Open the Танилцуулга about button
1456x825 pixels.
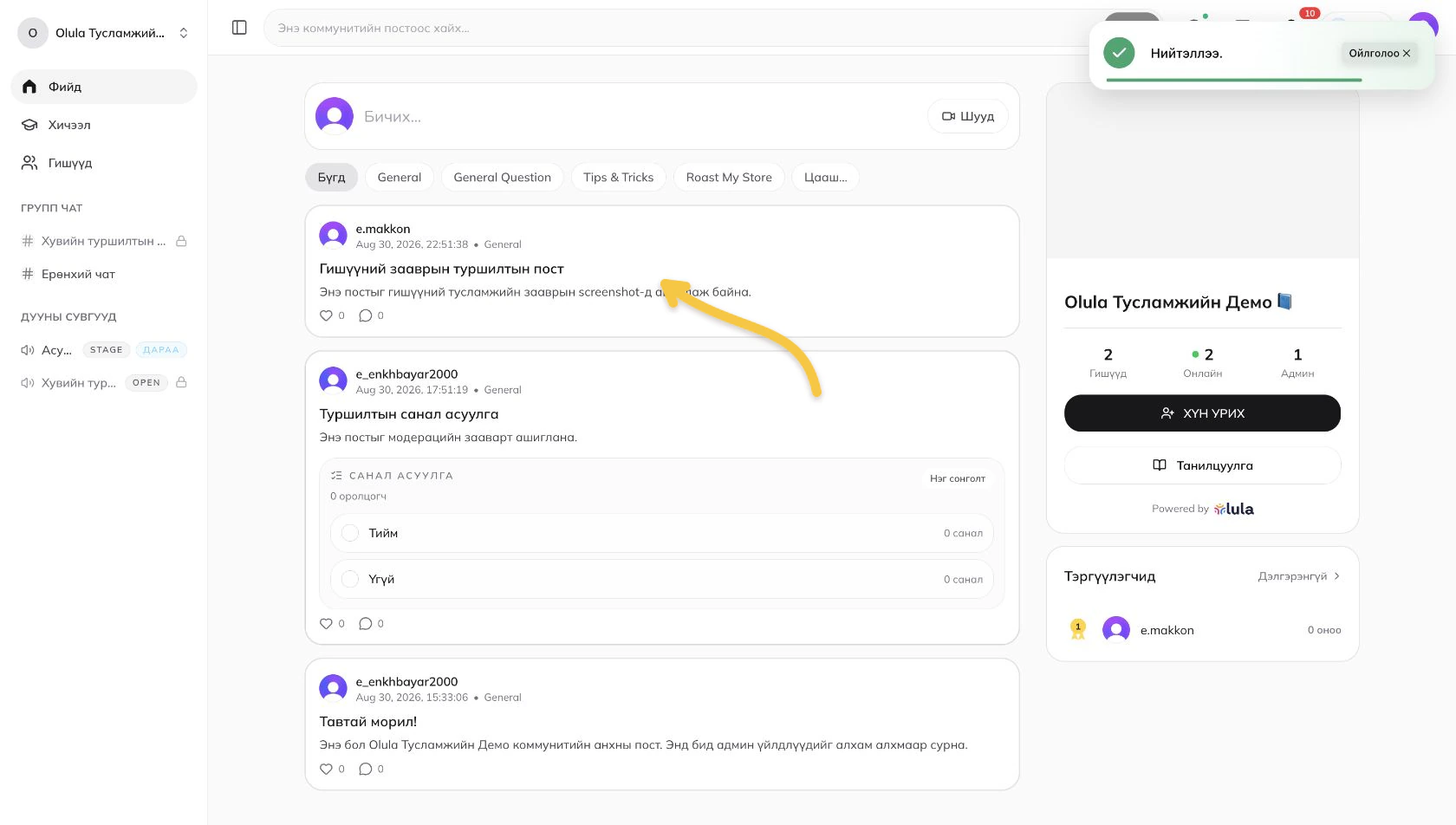[x=1202, y=465]
